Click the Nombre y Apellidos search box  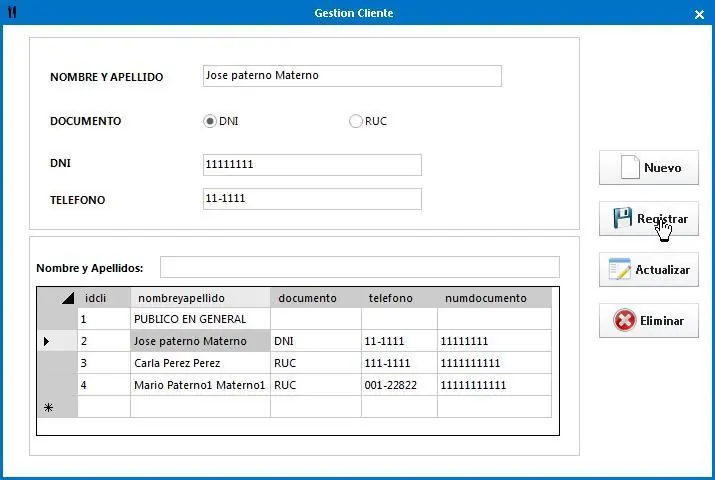(x=359, y=267)
